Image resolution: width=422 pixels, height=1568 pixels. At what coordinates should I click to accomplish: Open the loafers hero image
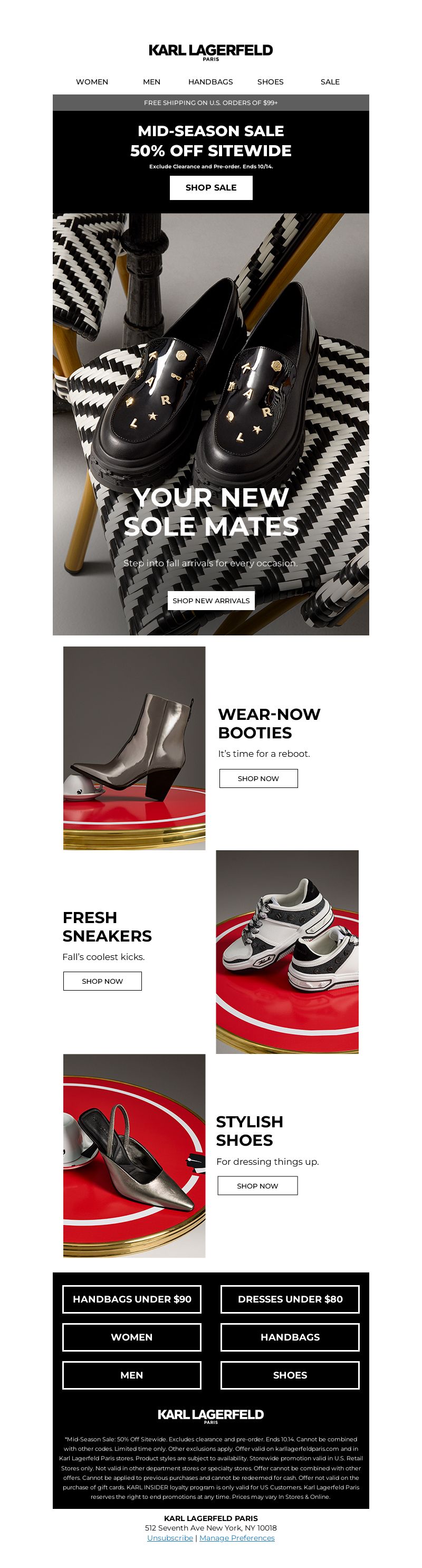click(x=211, y=424)
